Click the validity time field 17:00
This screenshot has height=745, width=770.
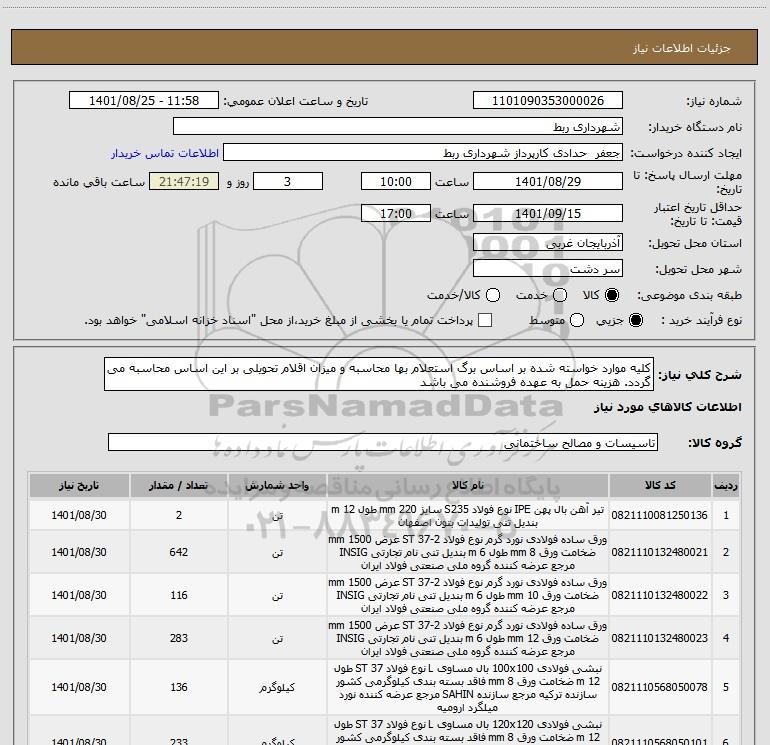[396, 213]
